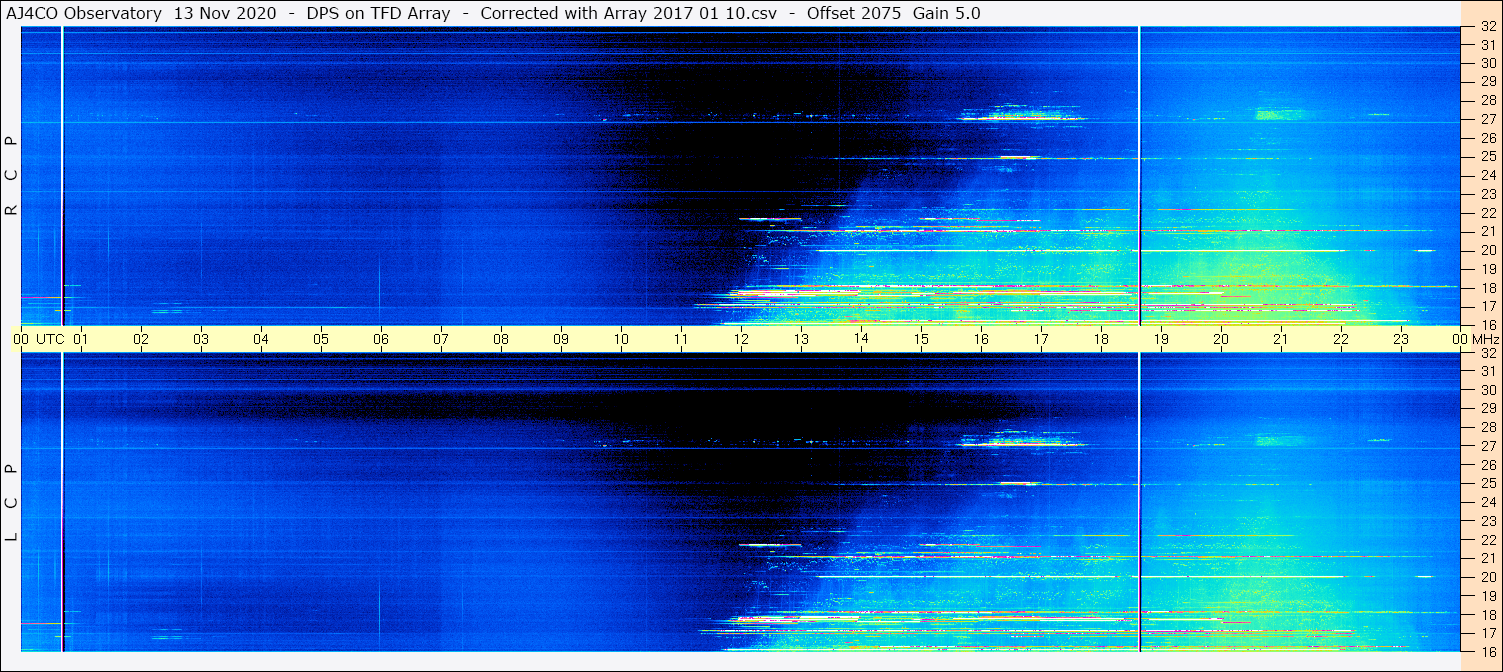Click the 12 hour mark on the UTC axis
The width and height of the screenshot is (1503, 672).
pos(741,339)
